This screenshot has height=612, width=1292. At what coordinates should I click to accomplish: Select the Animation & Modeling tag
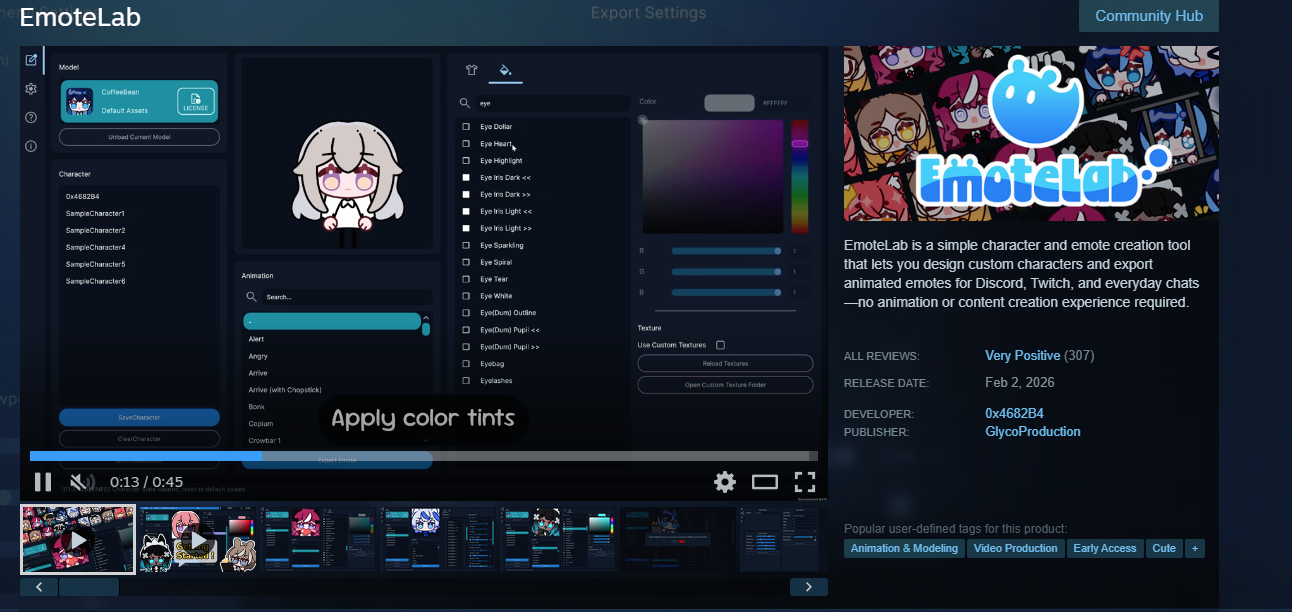pos(904,548)
